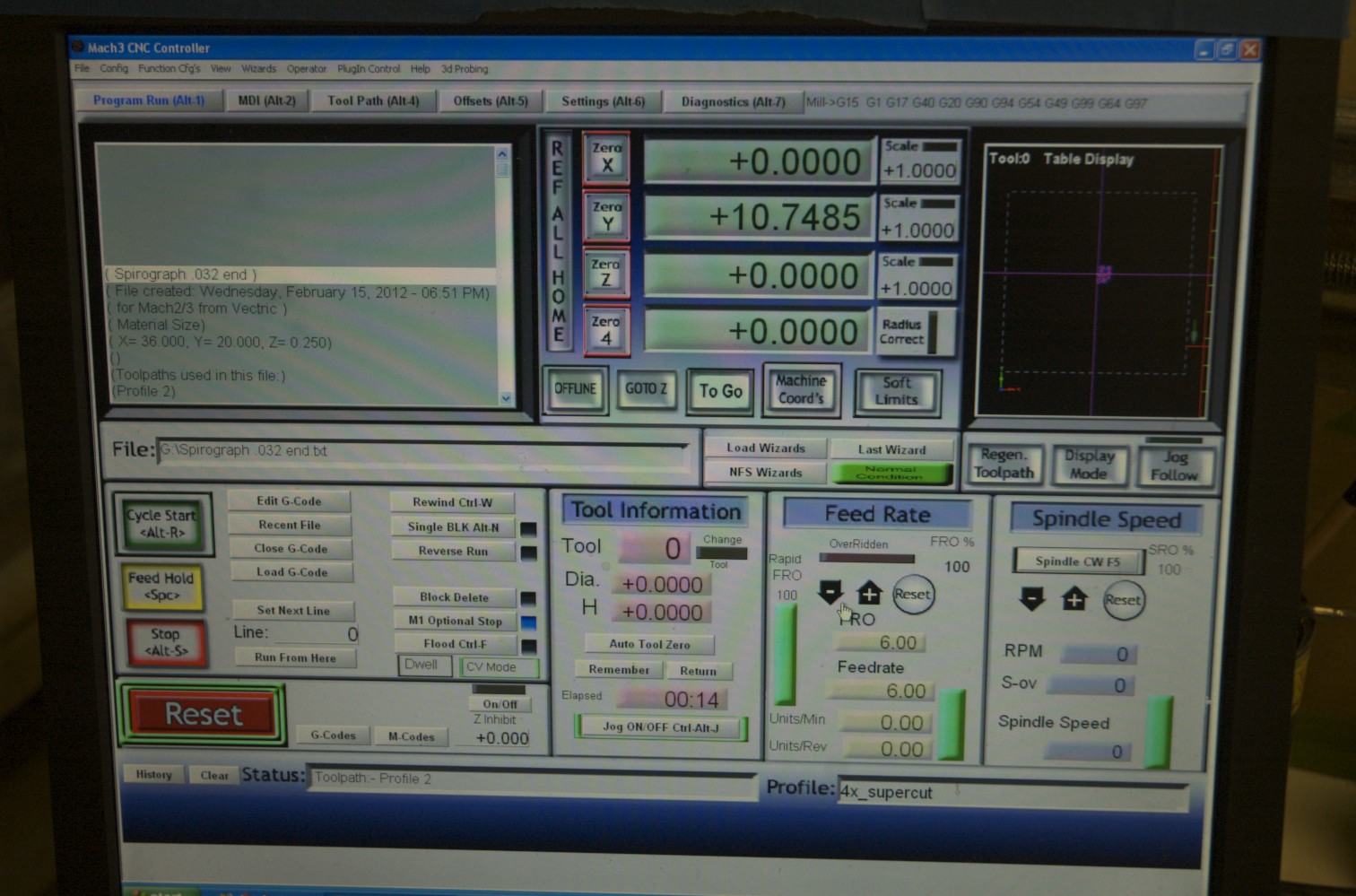Open the File menu
This screenshot has width=1356, height=896.
82,68
